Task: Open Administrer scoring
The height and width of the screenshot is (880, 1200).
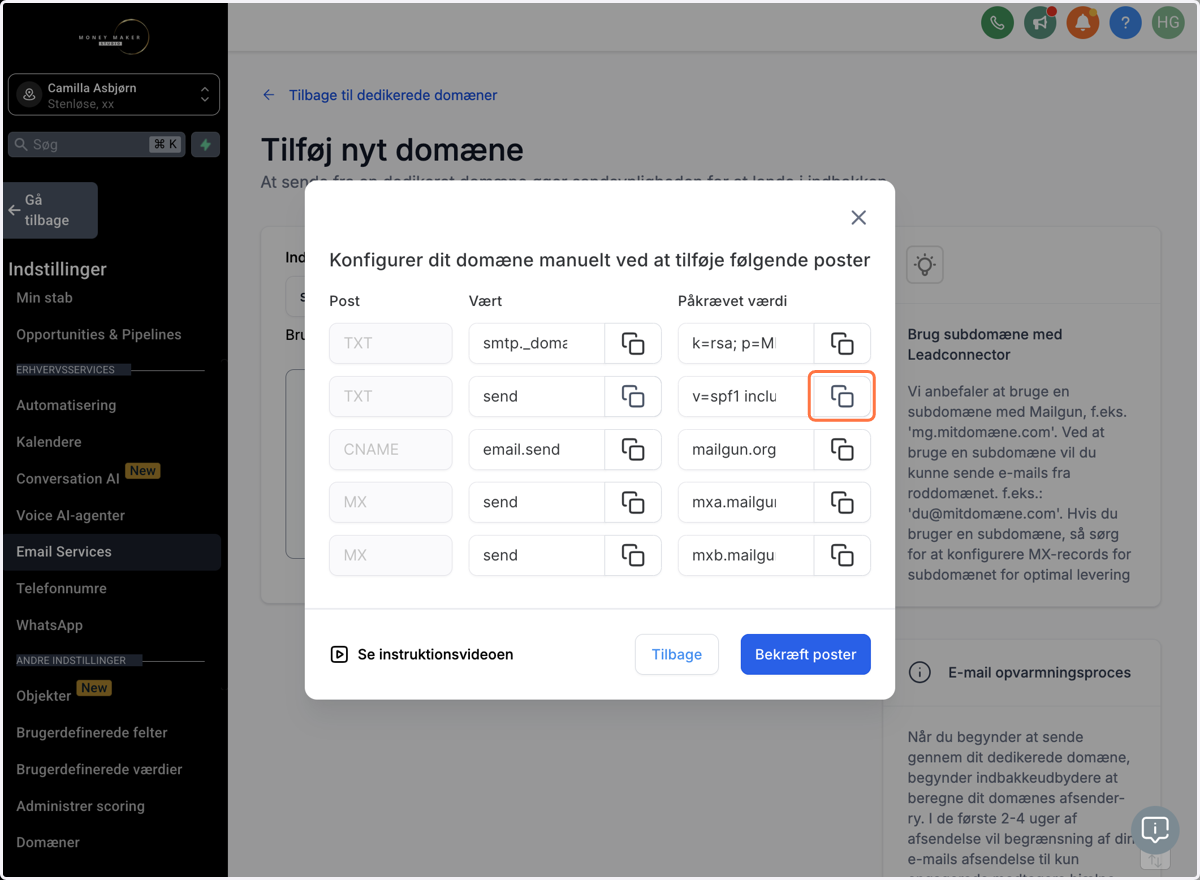Action: click(80, 806)
